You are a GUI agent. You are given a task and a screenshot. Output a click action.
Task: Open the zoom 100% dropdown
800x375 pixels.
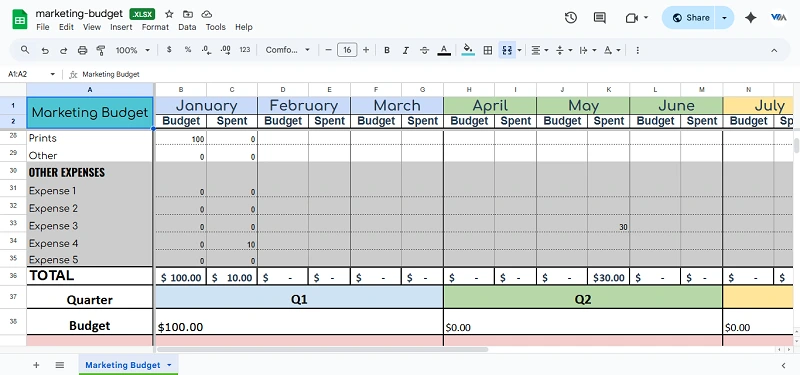(133, 50)
